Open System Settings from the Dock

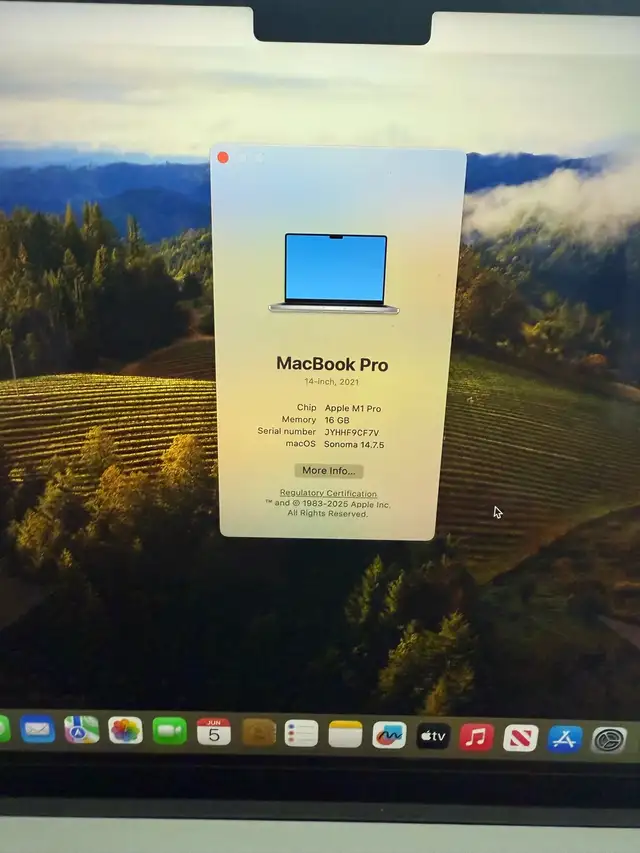point(609,740)
